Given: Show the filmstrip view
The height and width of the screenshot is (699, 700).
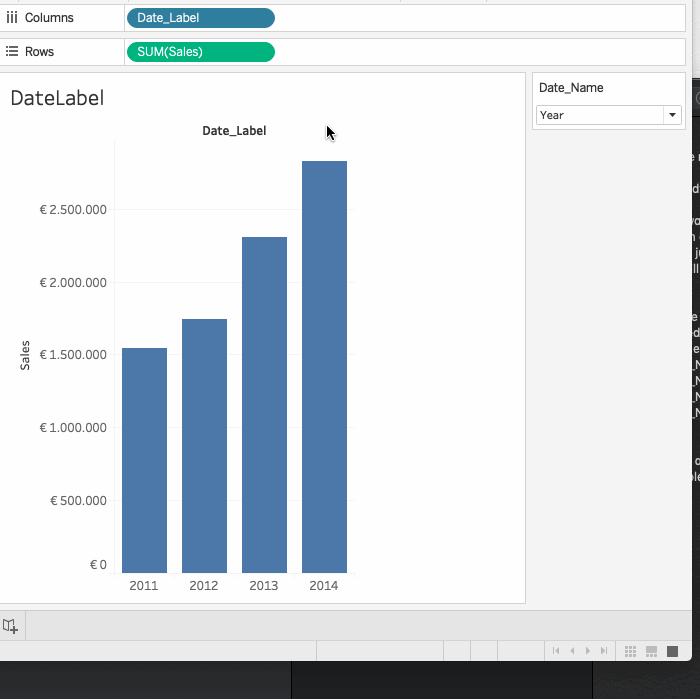Looking at the screenshot, I should tap(651, 651).
